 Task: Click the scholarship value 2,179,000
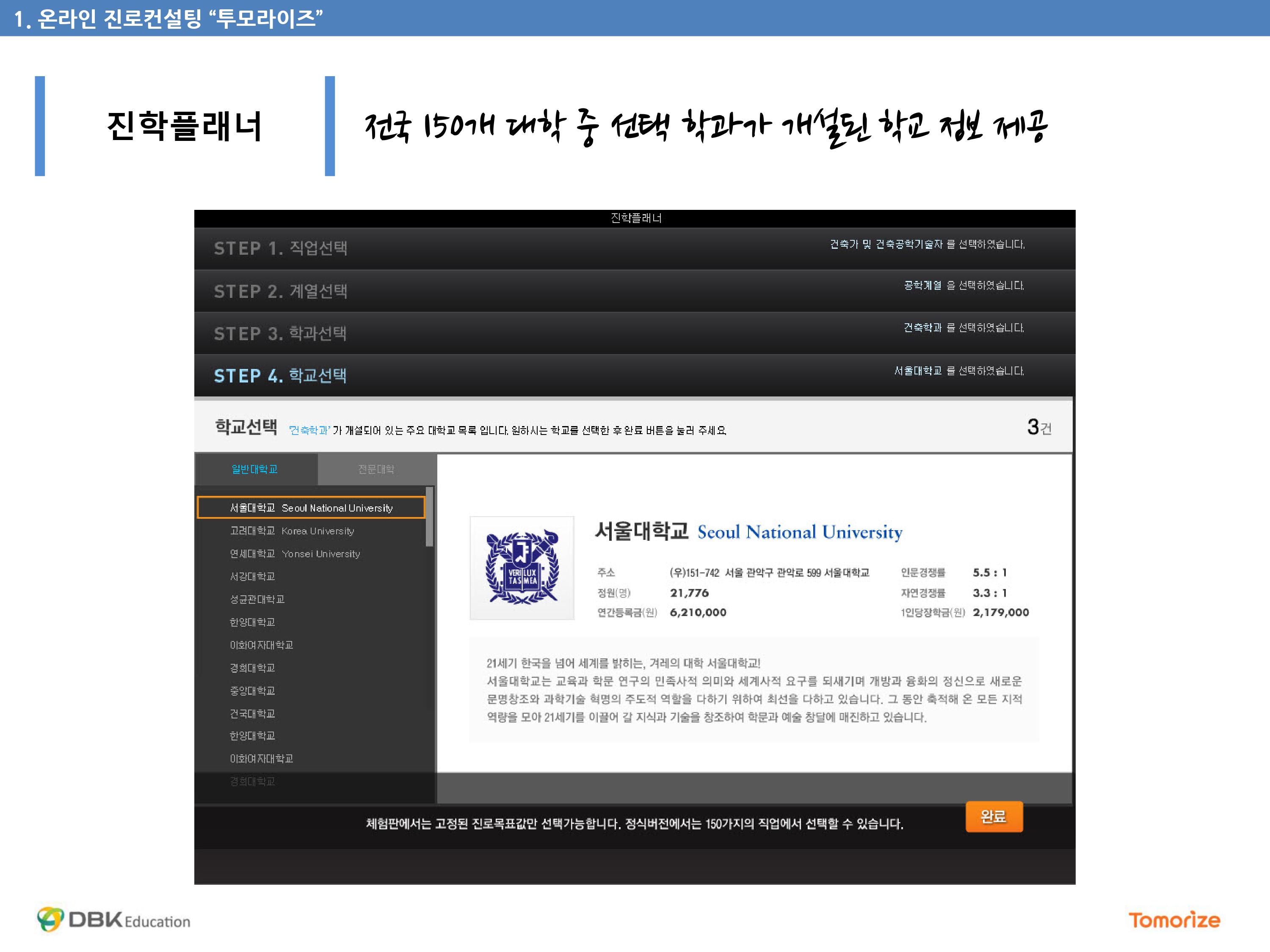click(x=1001, y=612)
